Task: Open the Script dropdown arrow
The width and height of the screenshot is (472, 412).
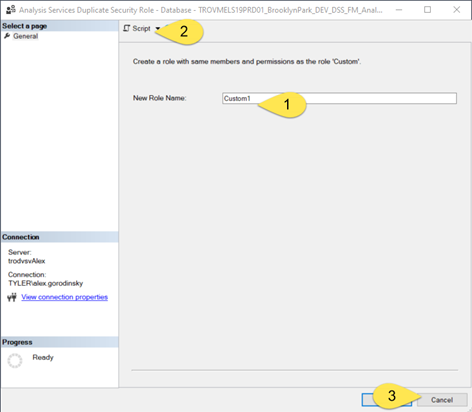Action: (x=157, y=29)
